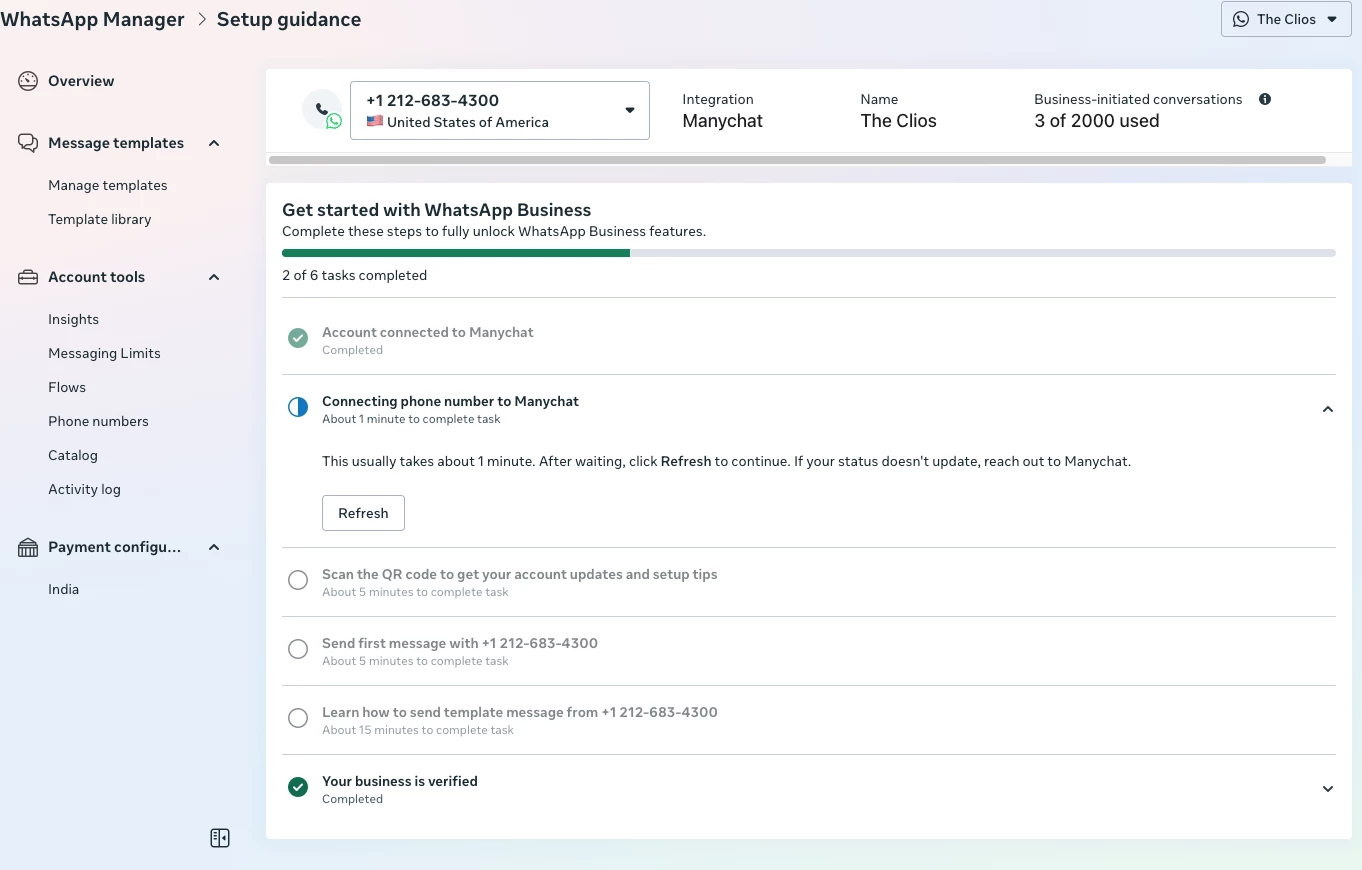This screenshot has width=1362, height=870.
Task: Click the Payment configuration bank icon
Action: 28,547
